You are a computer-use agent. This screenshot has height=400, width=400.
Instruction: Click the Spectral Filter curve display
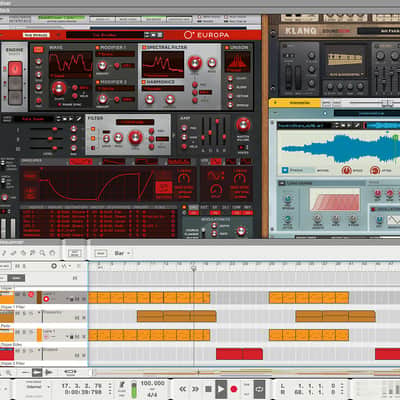tap(163, 64)
